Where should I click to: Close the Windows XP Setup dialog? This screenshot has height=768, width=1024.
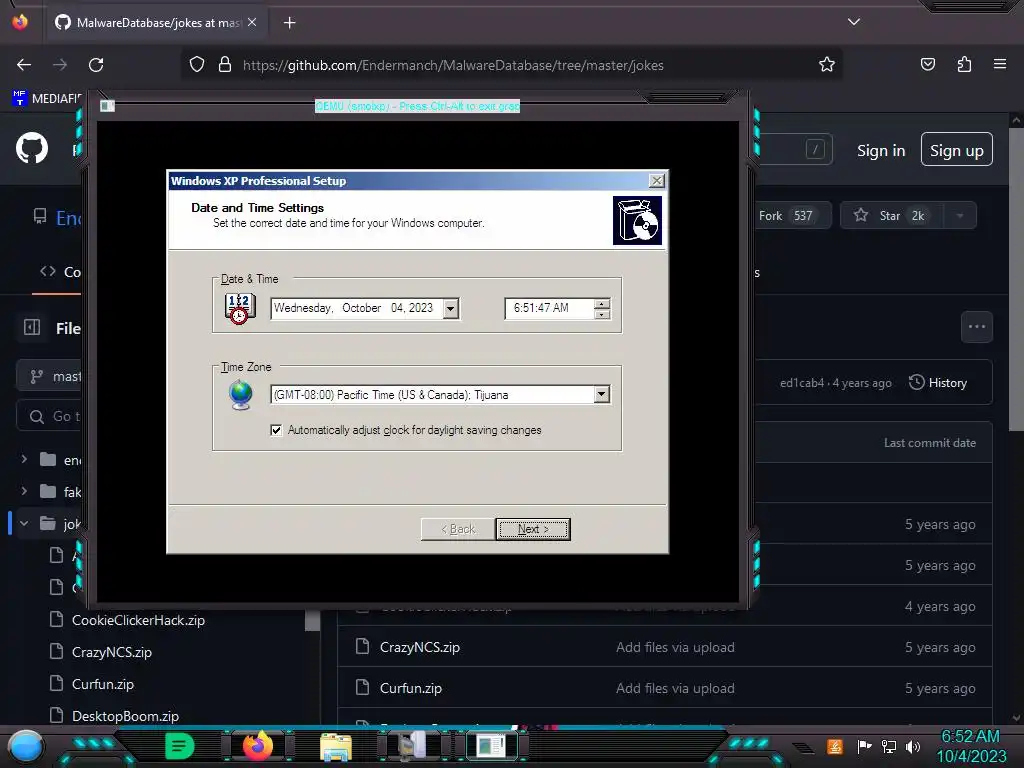pos(657,181)
